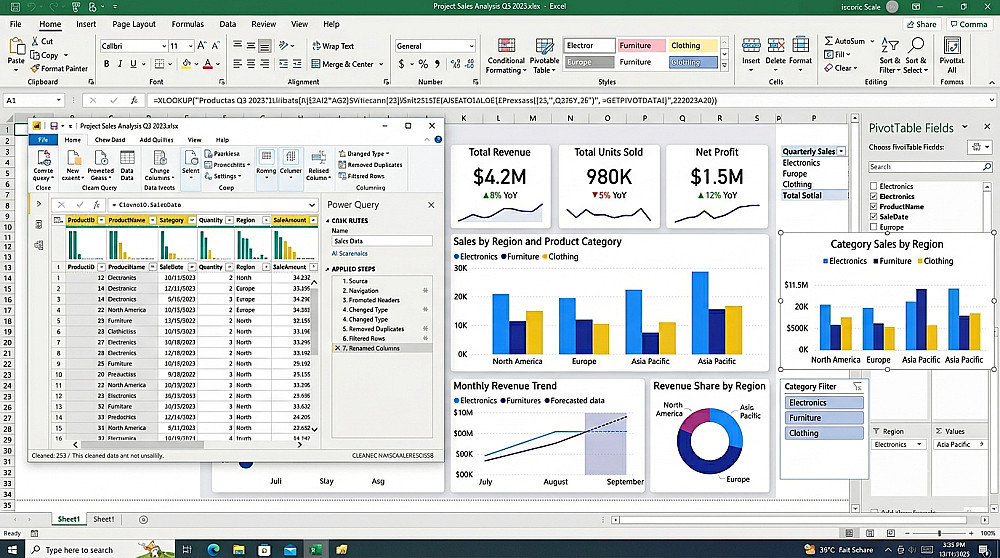Click Data Data in Power Query ribbon
Viewport: 1000px width, 558px height.
click(127, 164)
